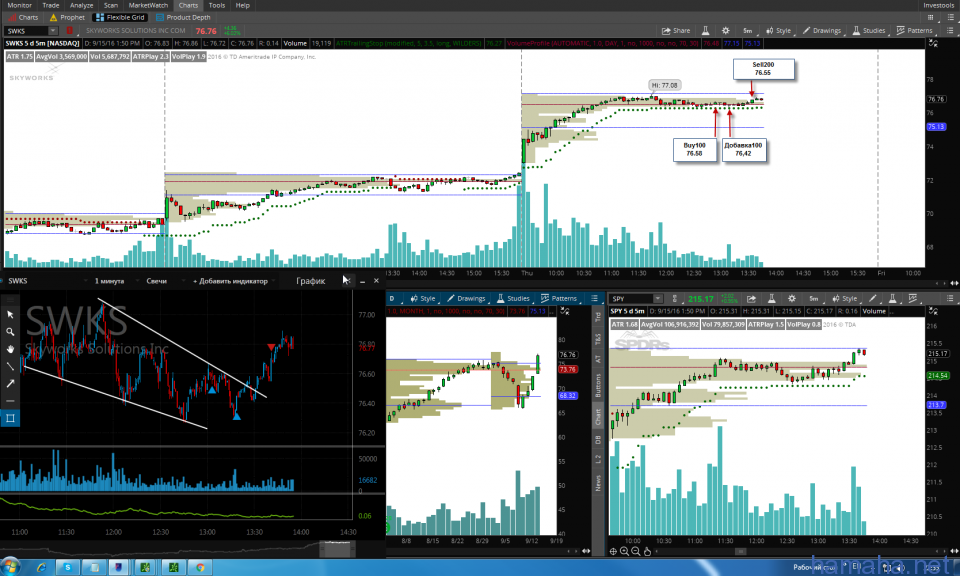Image resolution: width=960 pixels, height=576 pixels.
Task: Click the 75.13 price label on main chart axis
Action: [x=936, y=127]
